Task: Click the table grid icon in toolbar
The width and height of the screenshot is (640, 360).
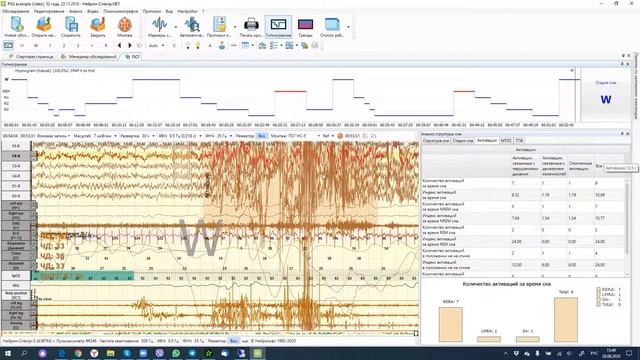Action: [245, 45]
